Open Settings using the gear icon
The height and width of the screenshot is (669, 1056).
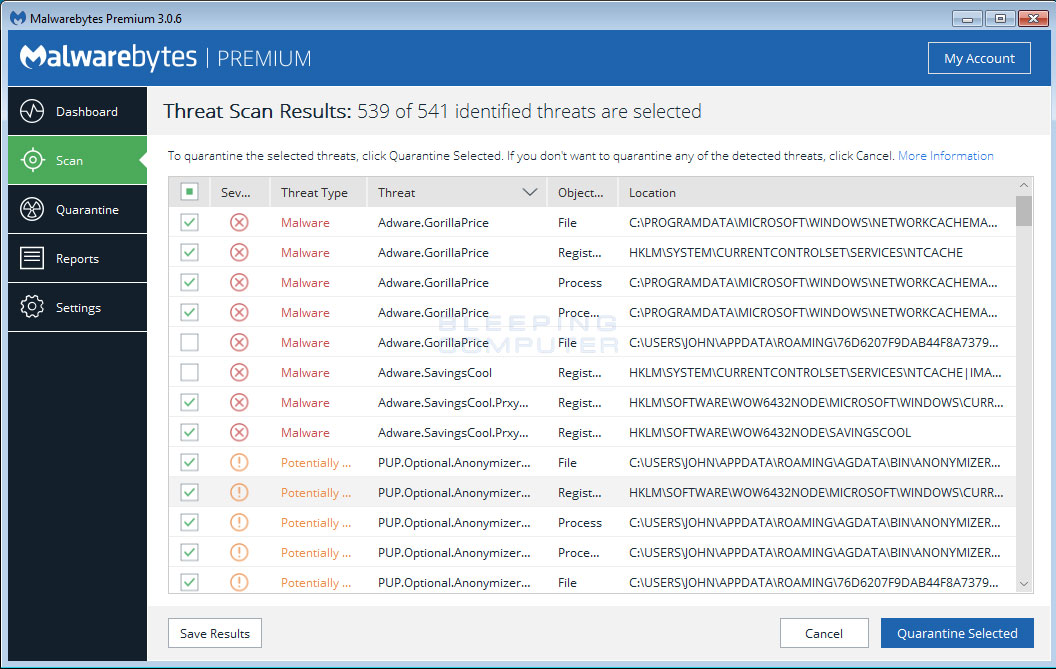(34, 307)
